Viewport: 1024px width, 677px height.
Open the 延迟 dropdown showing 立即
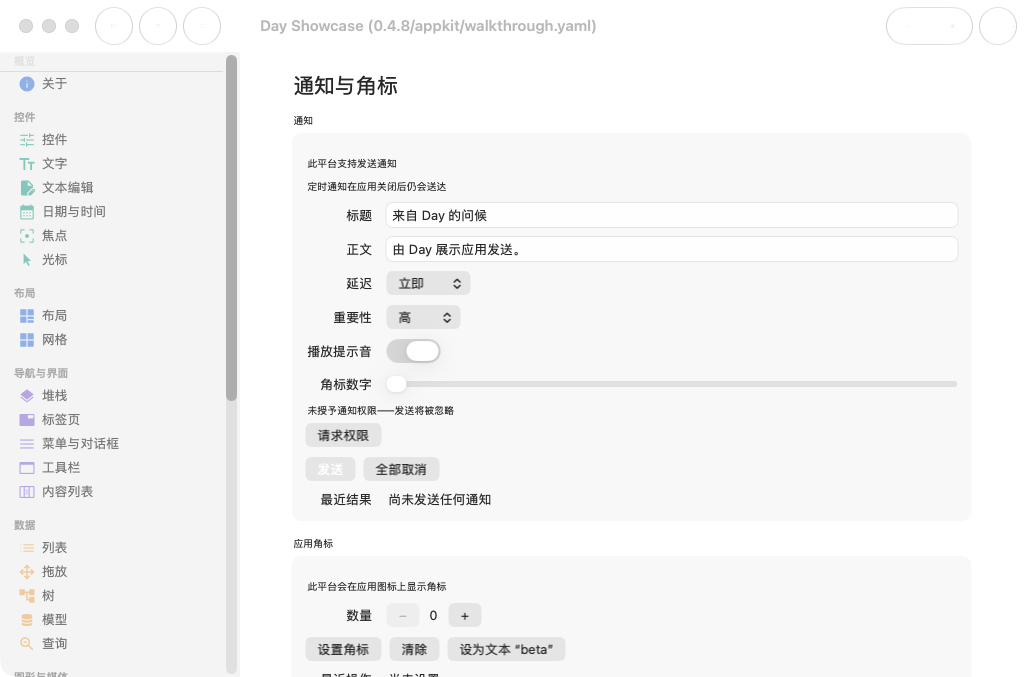428,283
